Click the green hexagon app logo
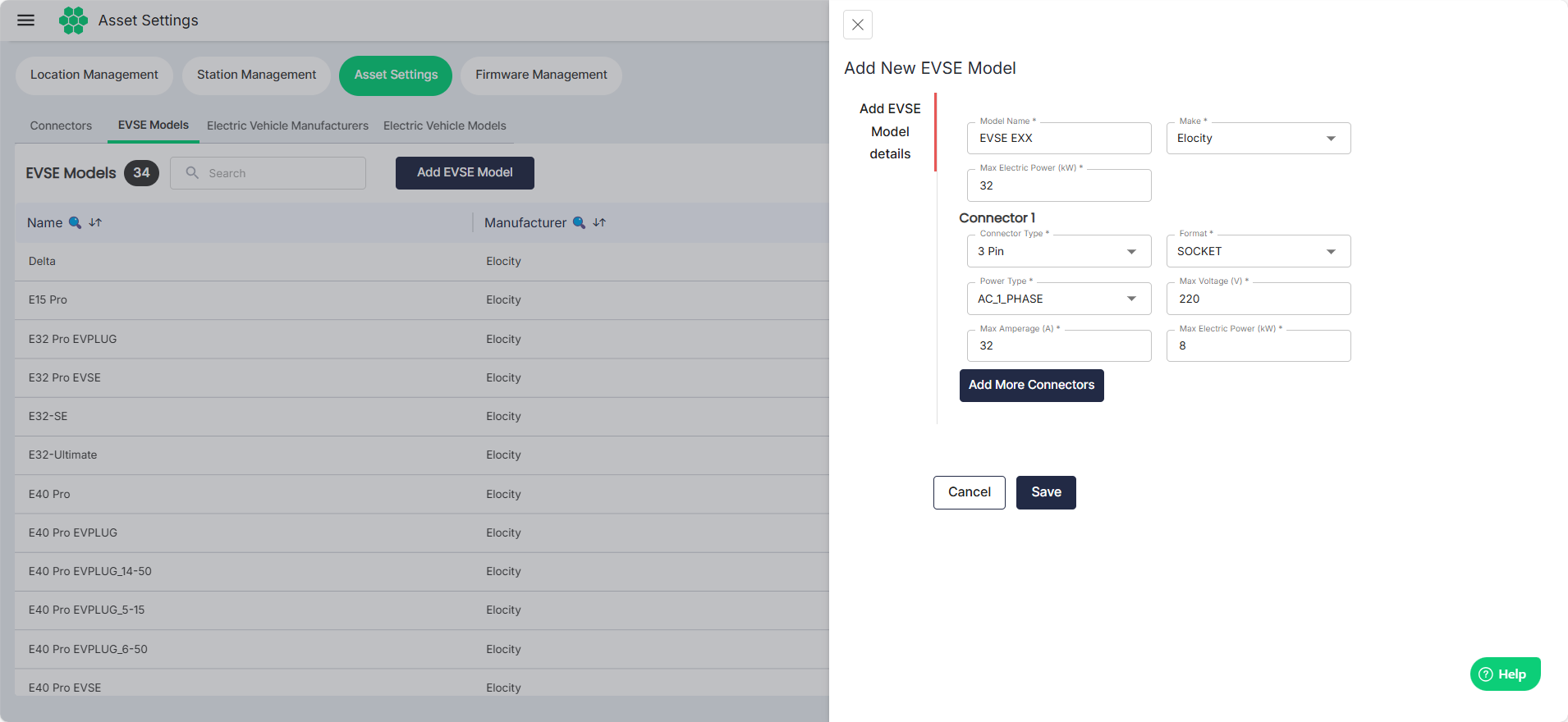This screenshot has width=1568, height=722. point(73,21)
